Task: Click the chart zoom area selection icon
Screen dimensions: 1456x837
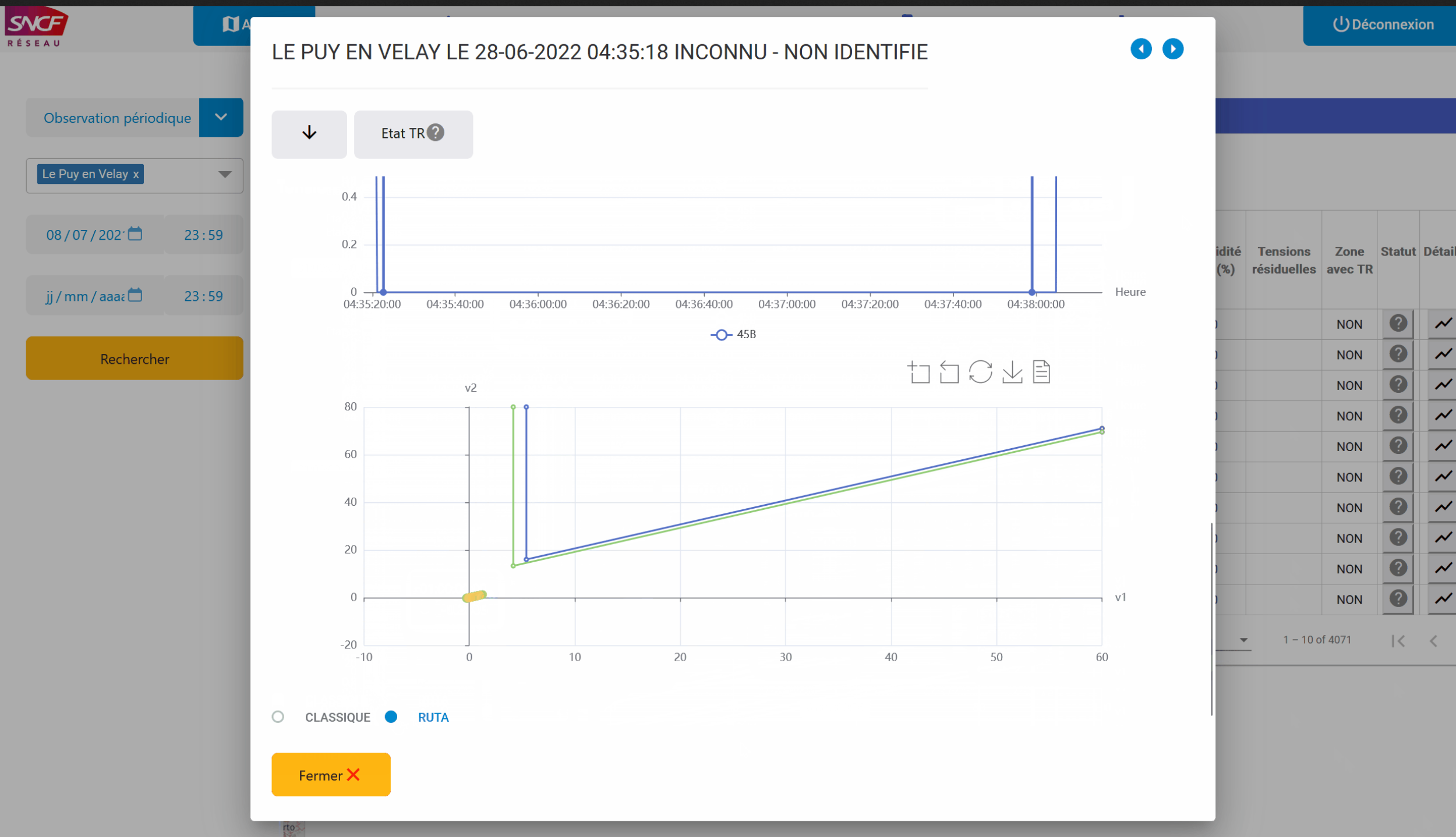Action: (x=919, y=372)
